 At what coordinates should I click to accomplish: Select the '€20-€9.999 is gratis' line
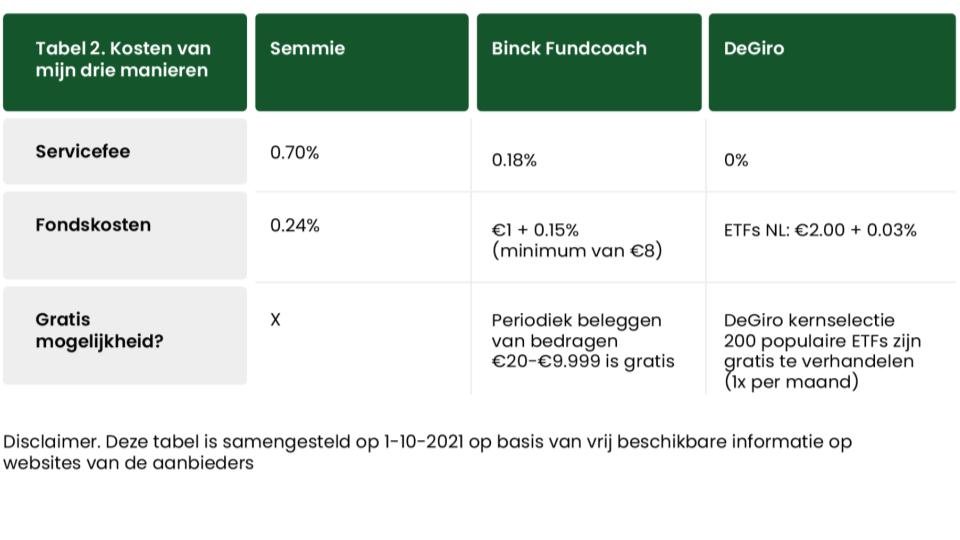point(583,361)
